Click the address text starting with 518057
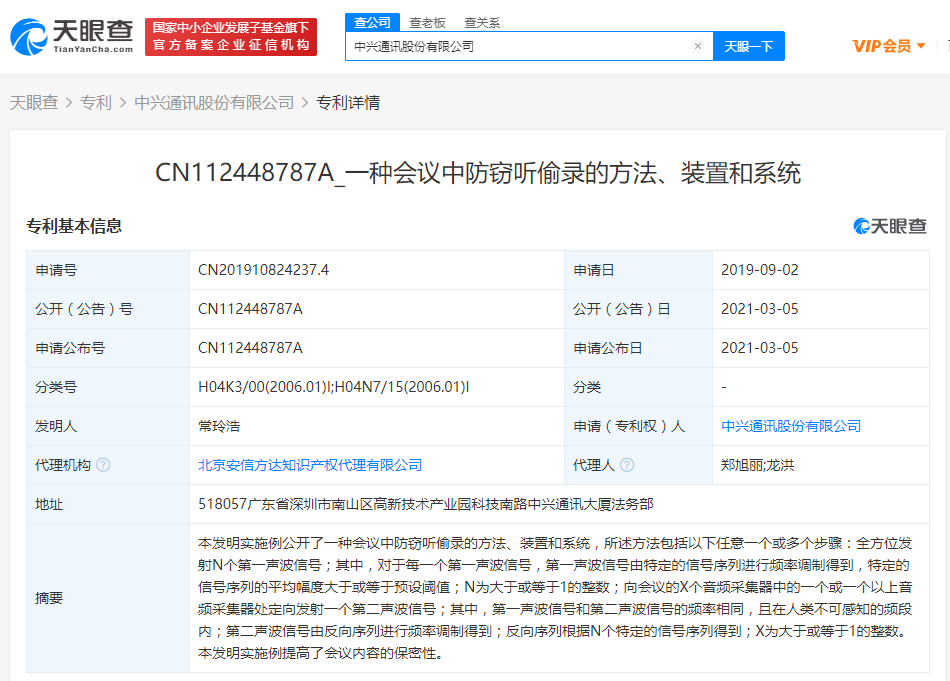The image size is (950, 681). 426,504
